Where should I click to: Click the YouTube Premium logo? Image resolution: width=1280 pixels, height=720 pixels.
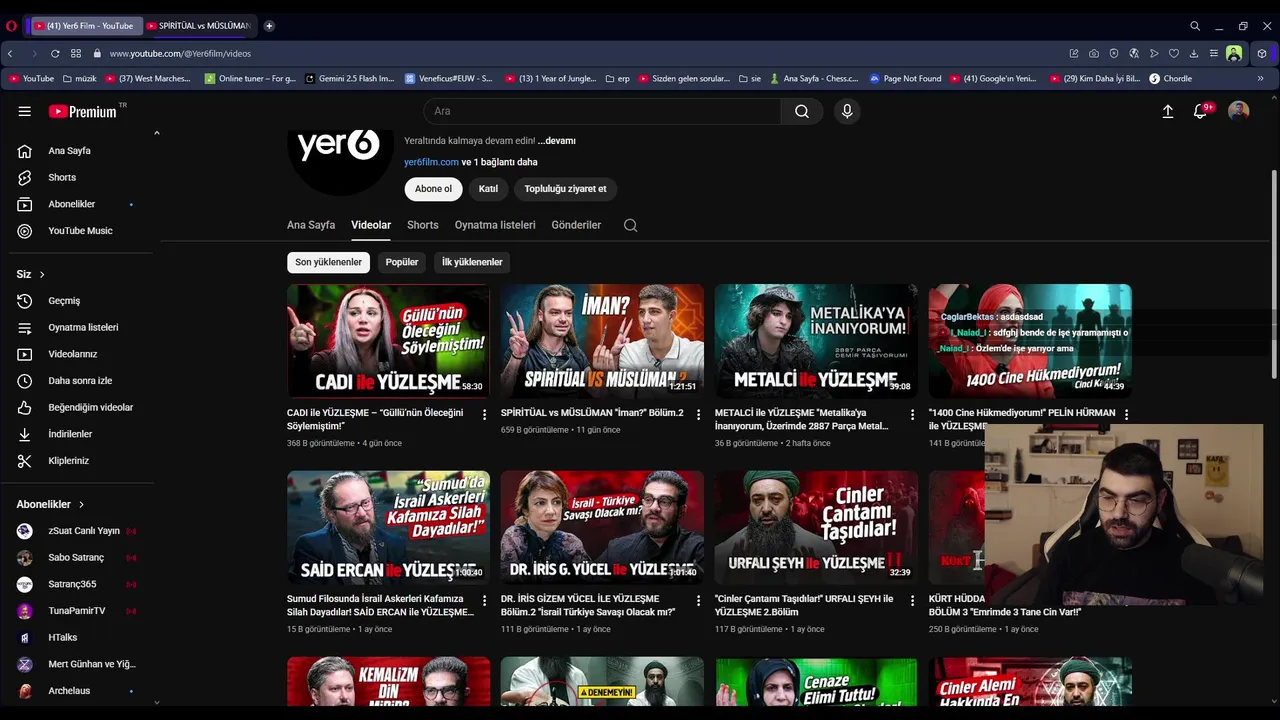83,111
